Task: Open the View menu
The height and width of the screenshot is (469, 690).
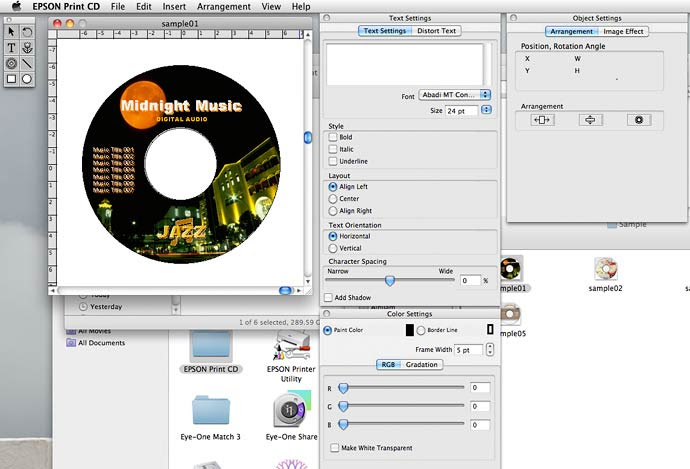Action: click(x=271, y=7)
